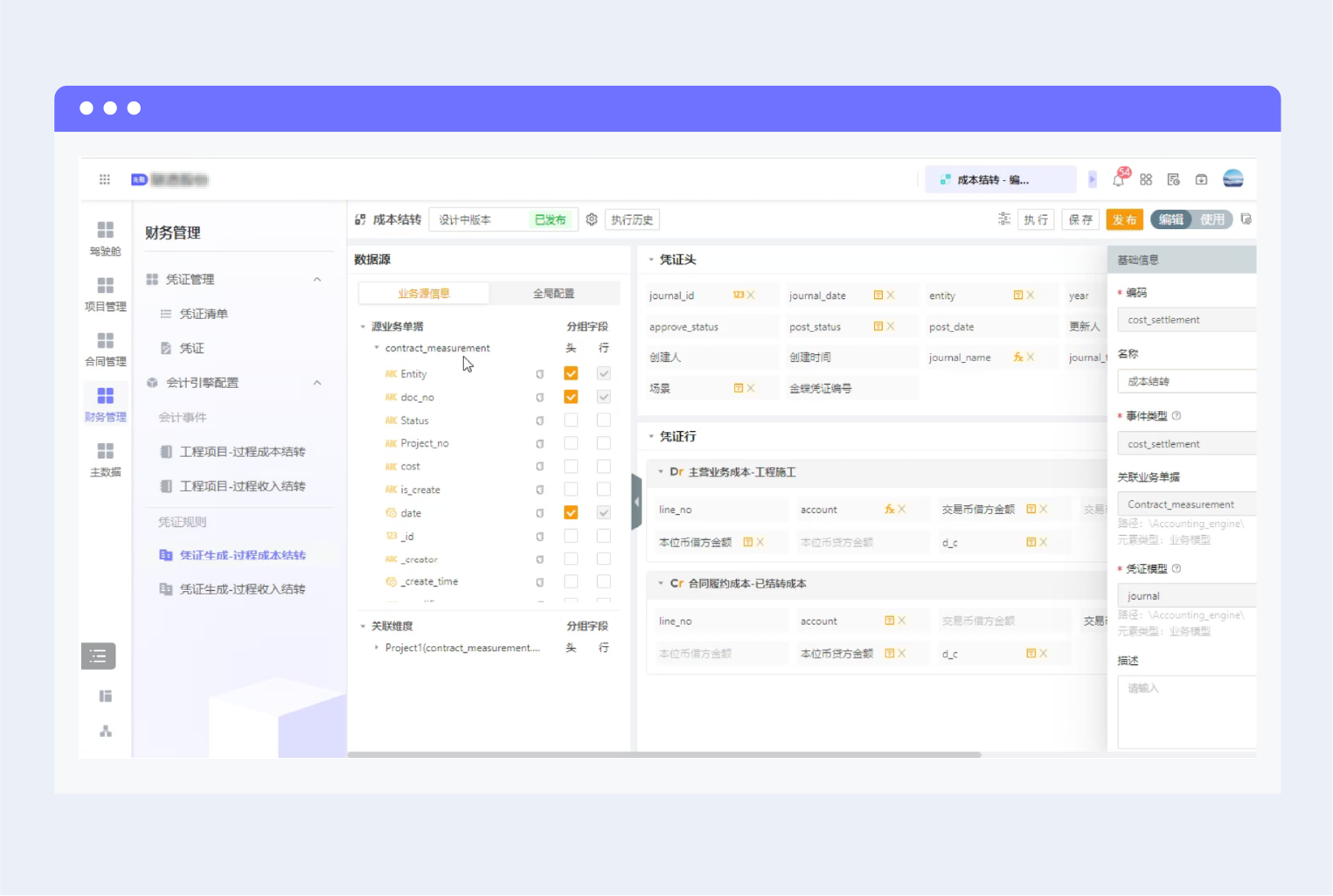Open the filter sliders icon beside 执行
This screenshot has height=896, width=1333.
1004,219
